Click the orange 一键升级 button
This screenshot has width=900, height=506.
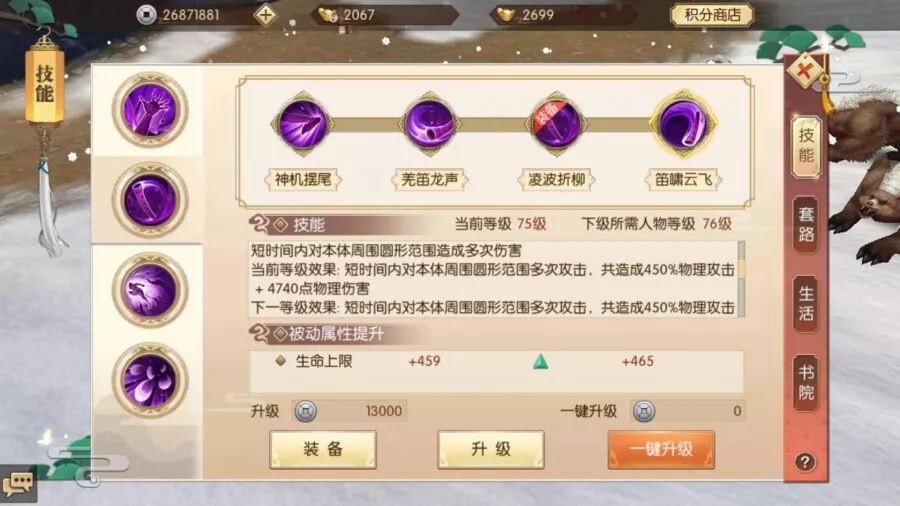click(x=661, y=449)
